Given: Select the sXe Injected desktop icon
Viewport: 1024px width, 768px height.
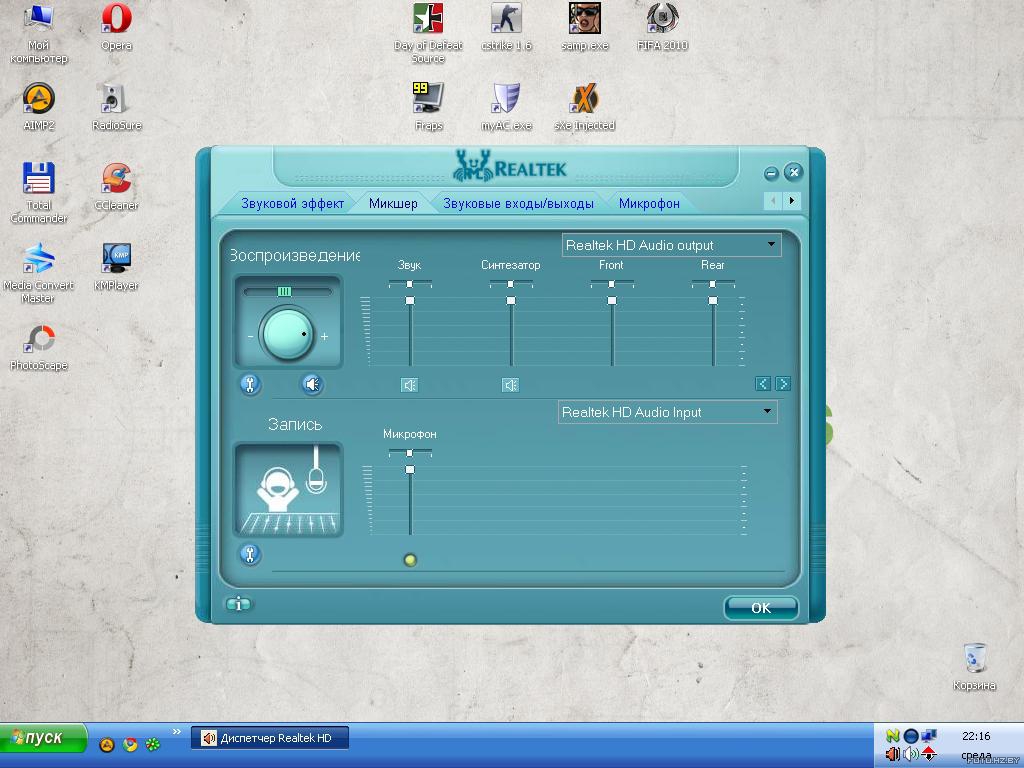Looking at the screenshot, I should pos(584,106).
